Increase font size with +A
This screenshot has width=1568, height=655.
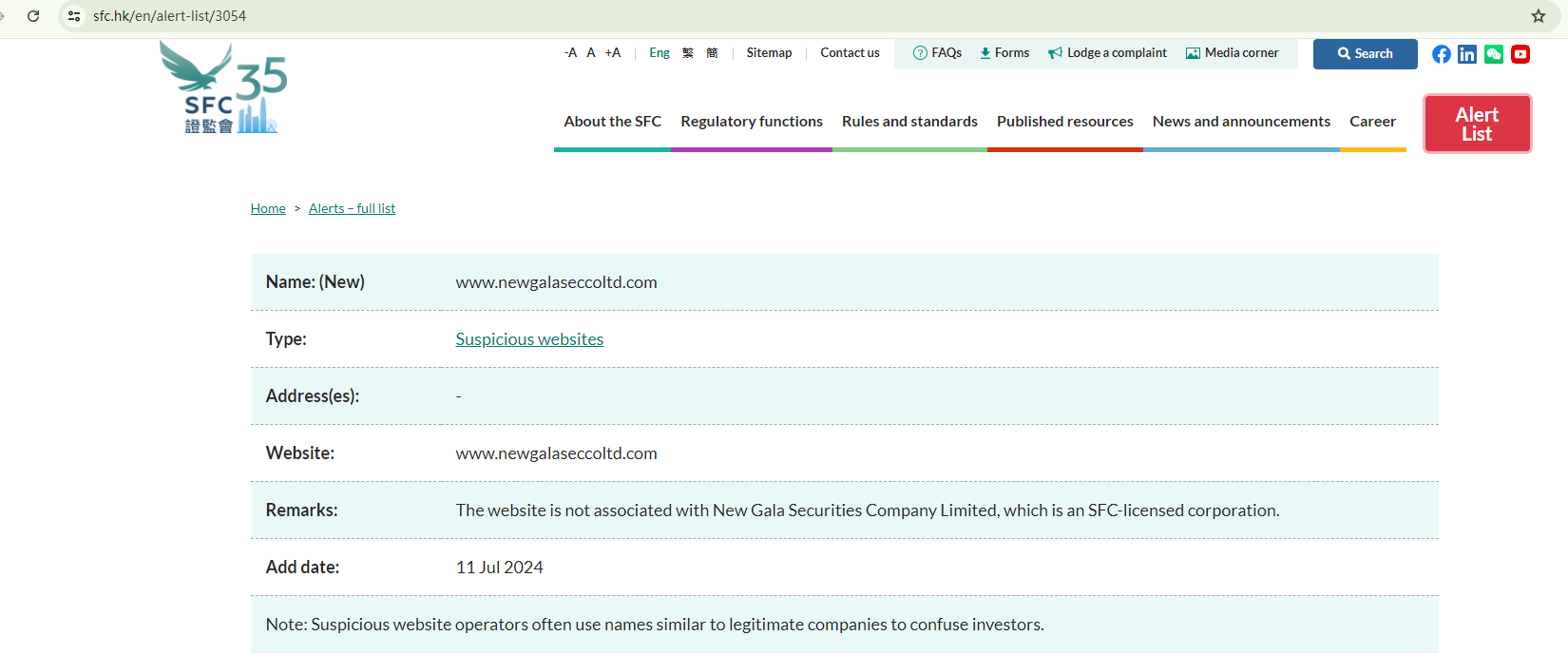coord(613,53)
